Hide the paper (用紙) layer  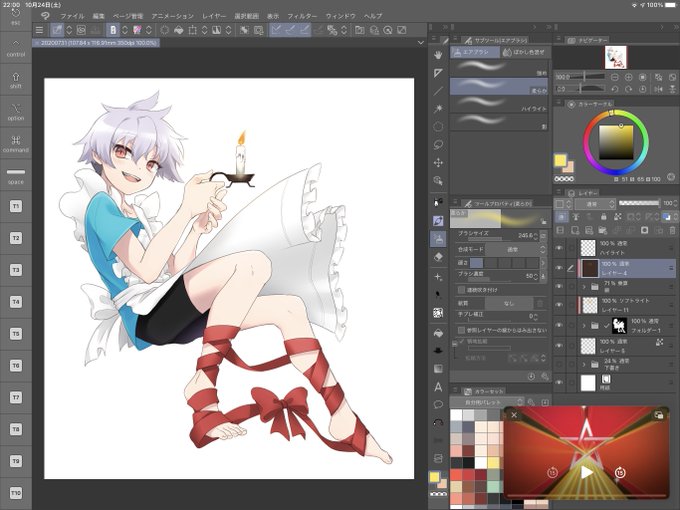559,382
